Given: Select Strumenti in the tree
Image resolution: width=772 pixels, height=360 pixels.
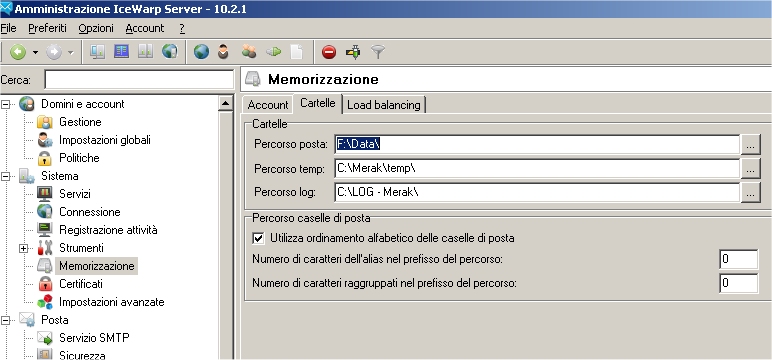Looking at the screenshot, I should 81,248.
